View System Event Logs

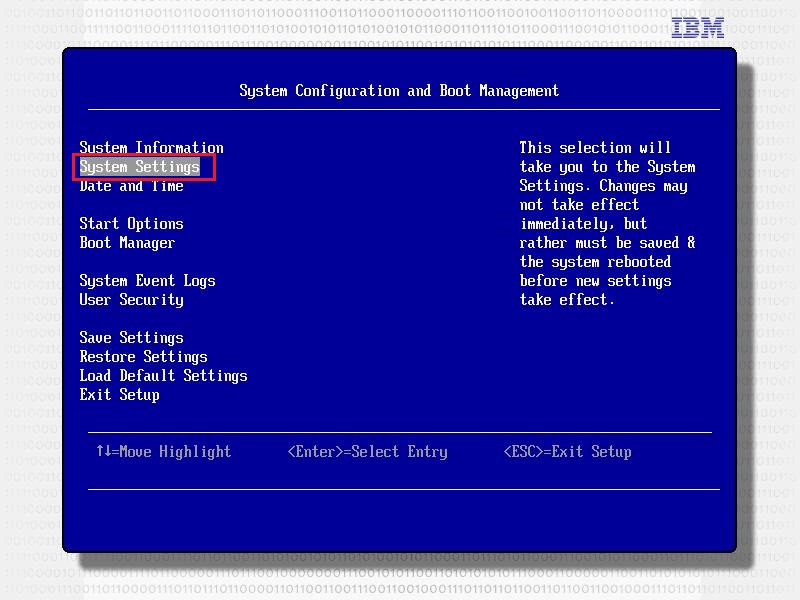147,281
